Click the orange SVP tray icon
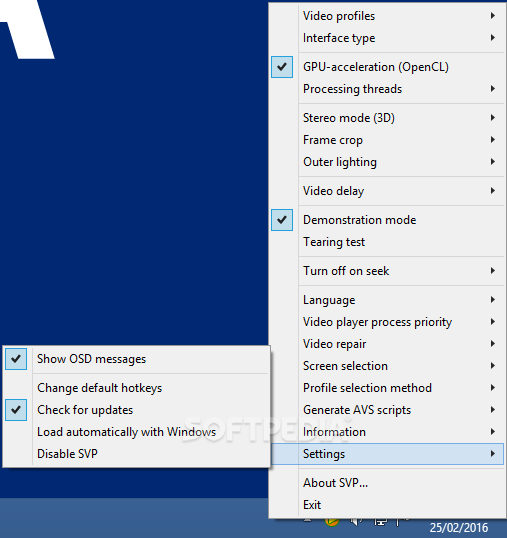Image resolution: width=507 pixels, height=538 pixels. [332, 522]
